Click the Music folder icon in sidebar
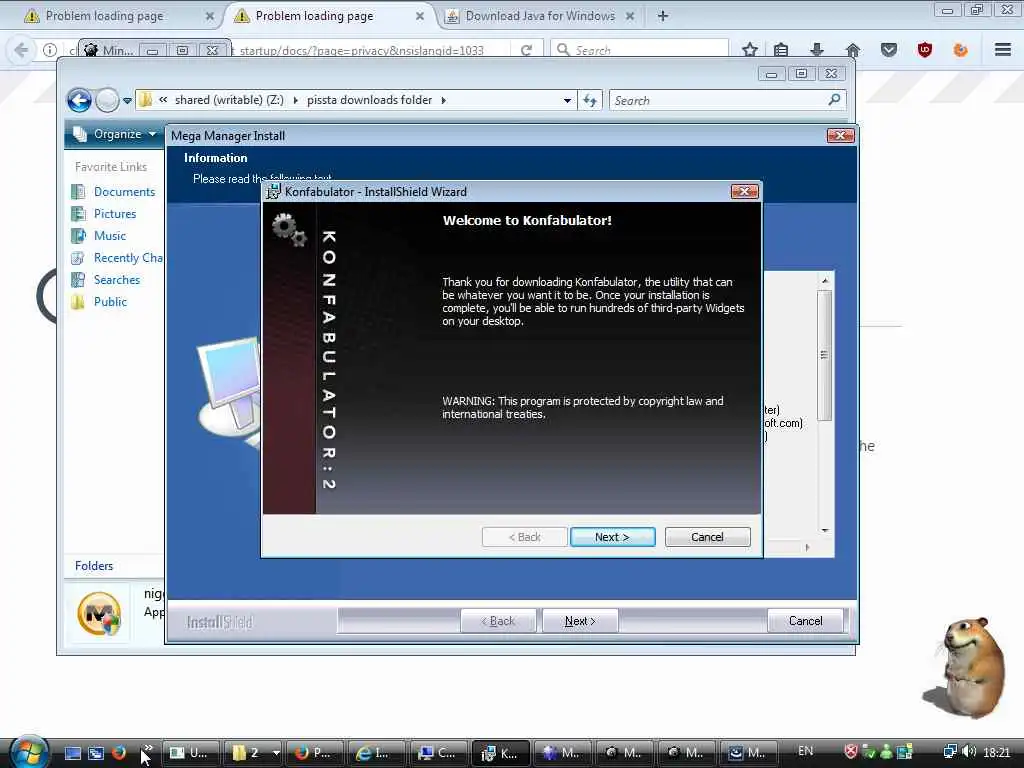The image size is (1024, 768). pos(78,236)
